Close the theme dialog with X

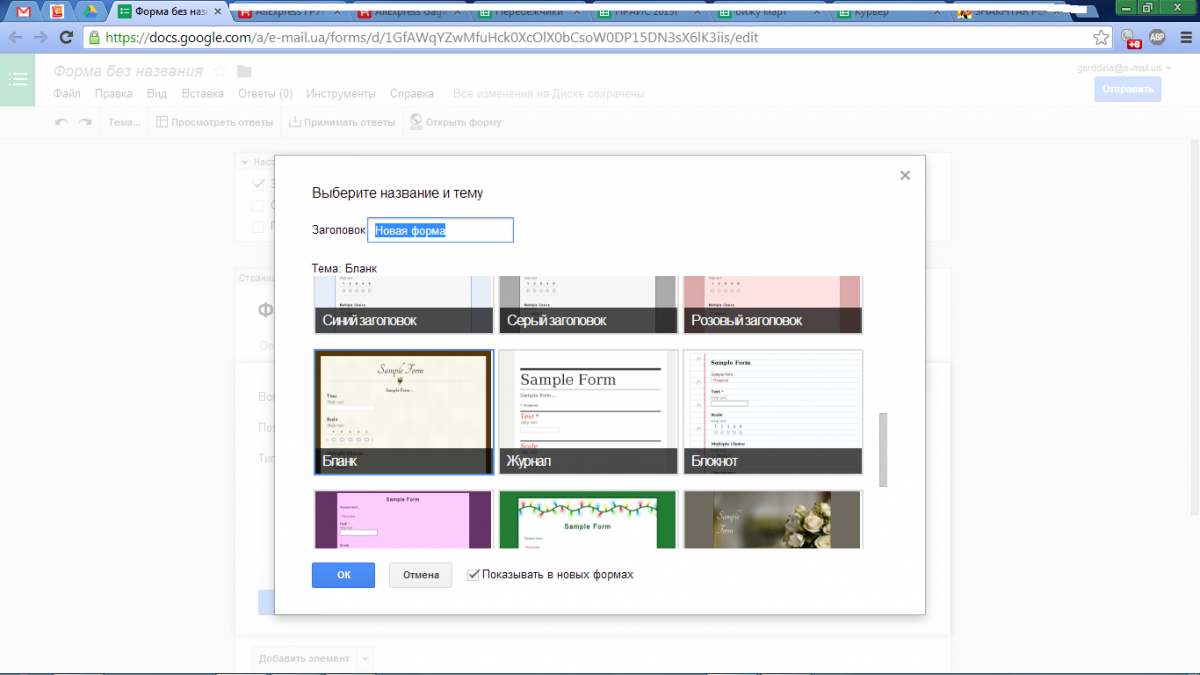click(x=905, y=175)
